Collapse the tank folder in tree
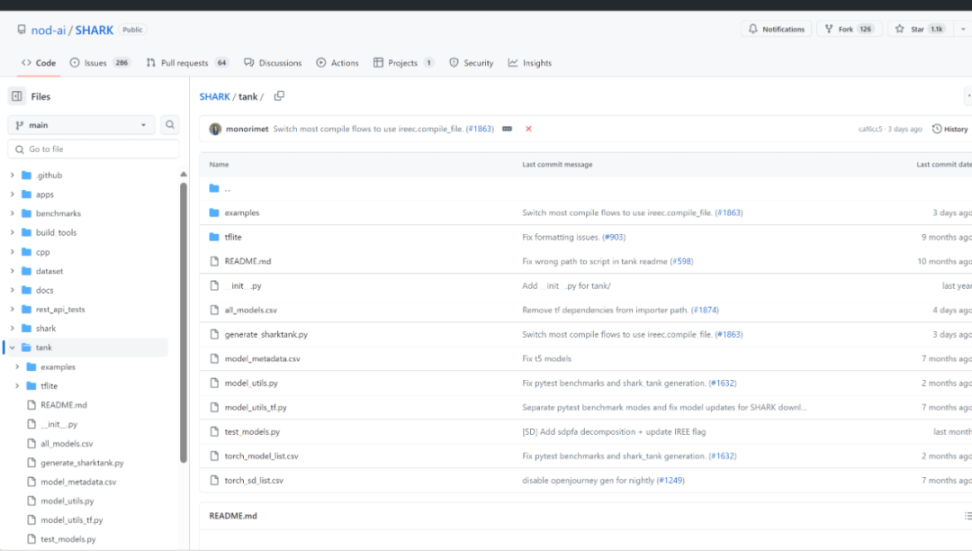The height and width of the screenshot is (551, 972). pyautogui.click(x=13, y=347)
